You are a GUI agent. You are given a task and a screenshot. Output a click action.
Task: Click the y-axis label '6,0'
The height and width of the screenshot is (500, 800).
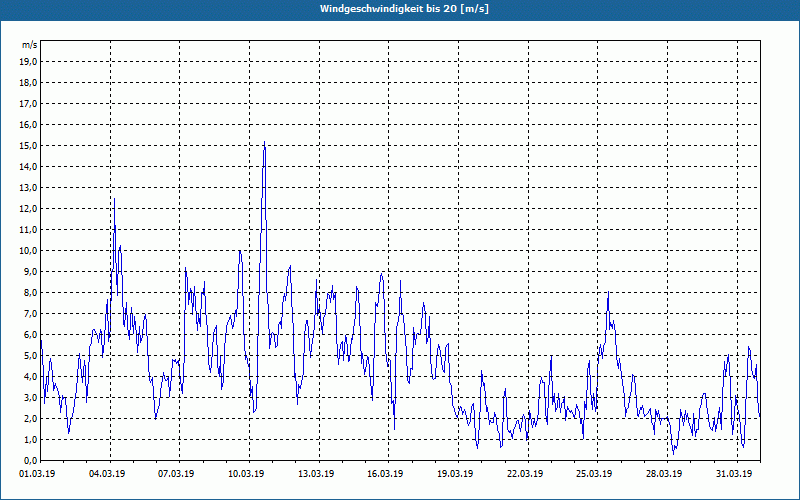(30, 334)
